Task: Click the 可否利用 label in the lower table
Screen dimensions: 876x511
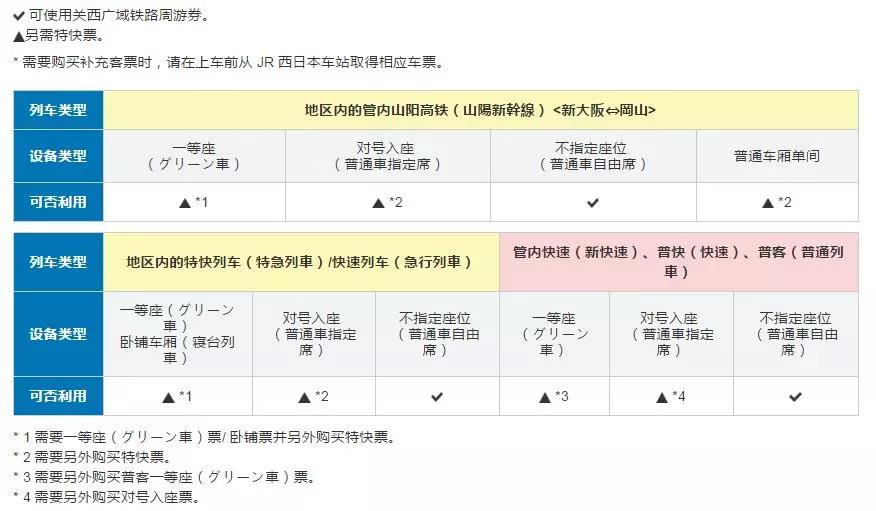Action: click(x=58, y=396)
